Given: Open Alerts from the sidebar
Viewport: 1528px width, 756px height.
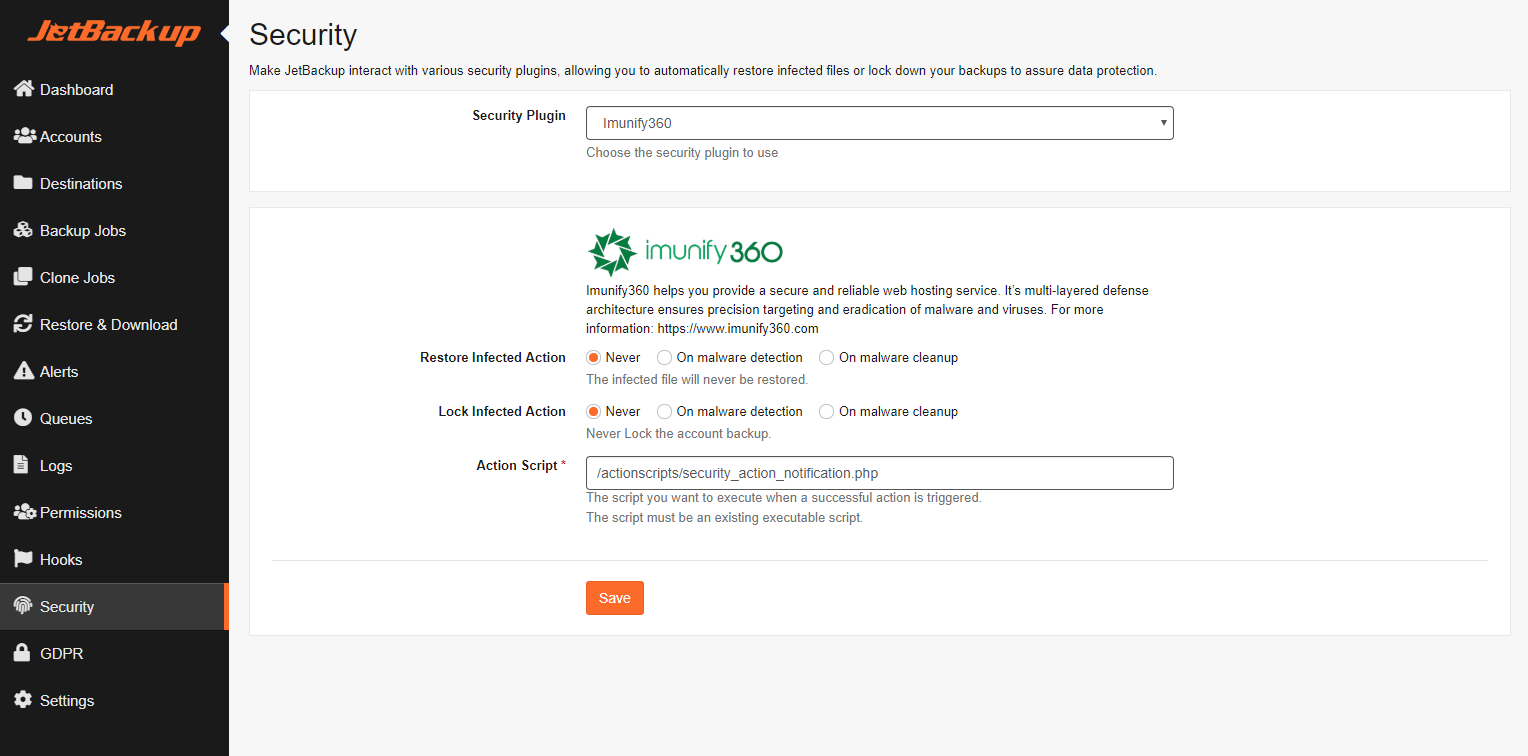Looking at the screenshot, I should click(x=114, y=371).
